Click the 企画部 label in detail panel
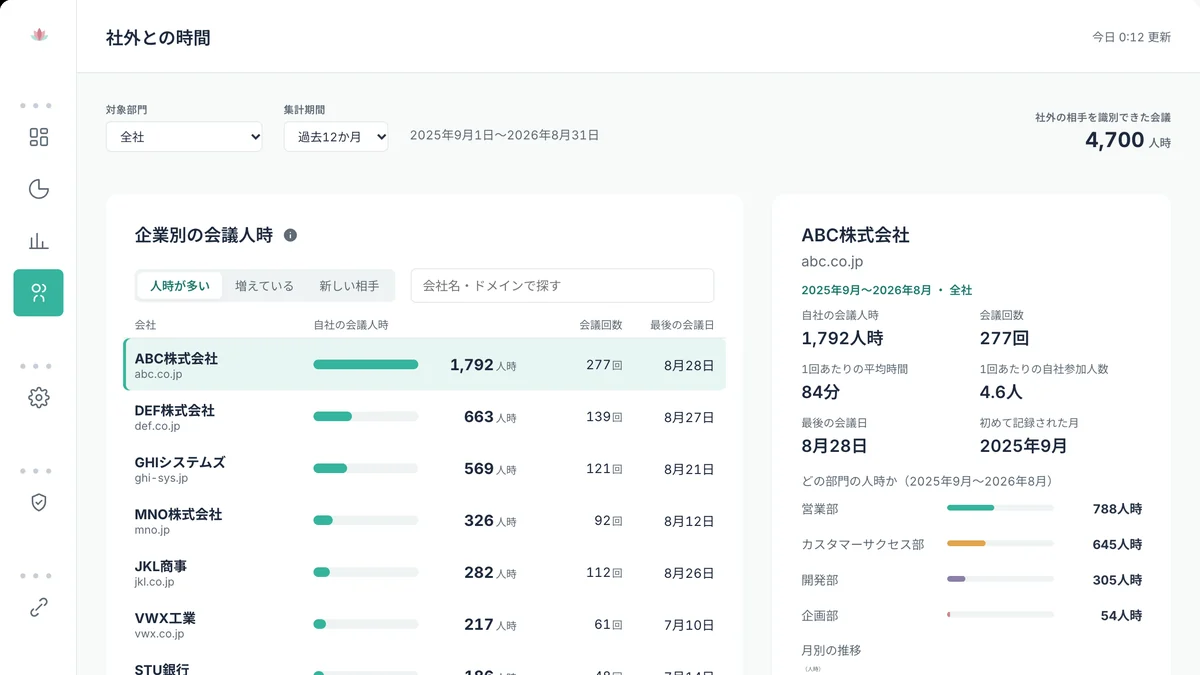The width and height of the screenshot is (1200, 675). pyautogui.click(x=820, y=616)
